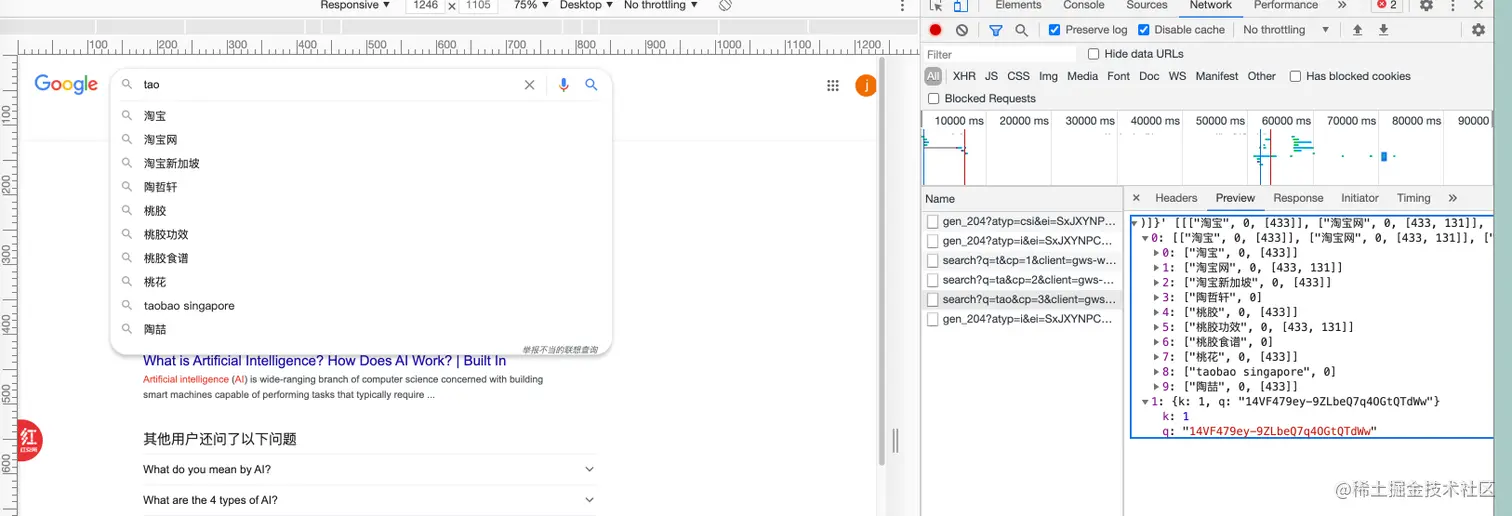Click the viewport resize handle

895,440
